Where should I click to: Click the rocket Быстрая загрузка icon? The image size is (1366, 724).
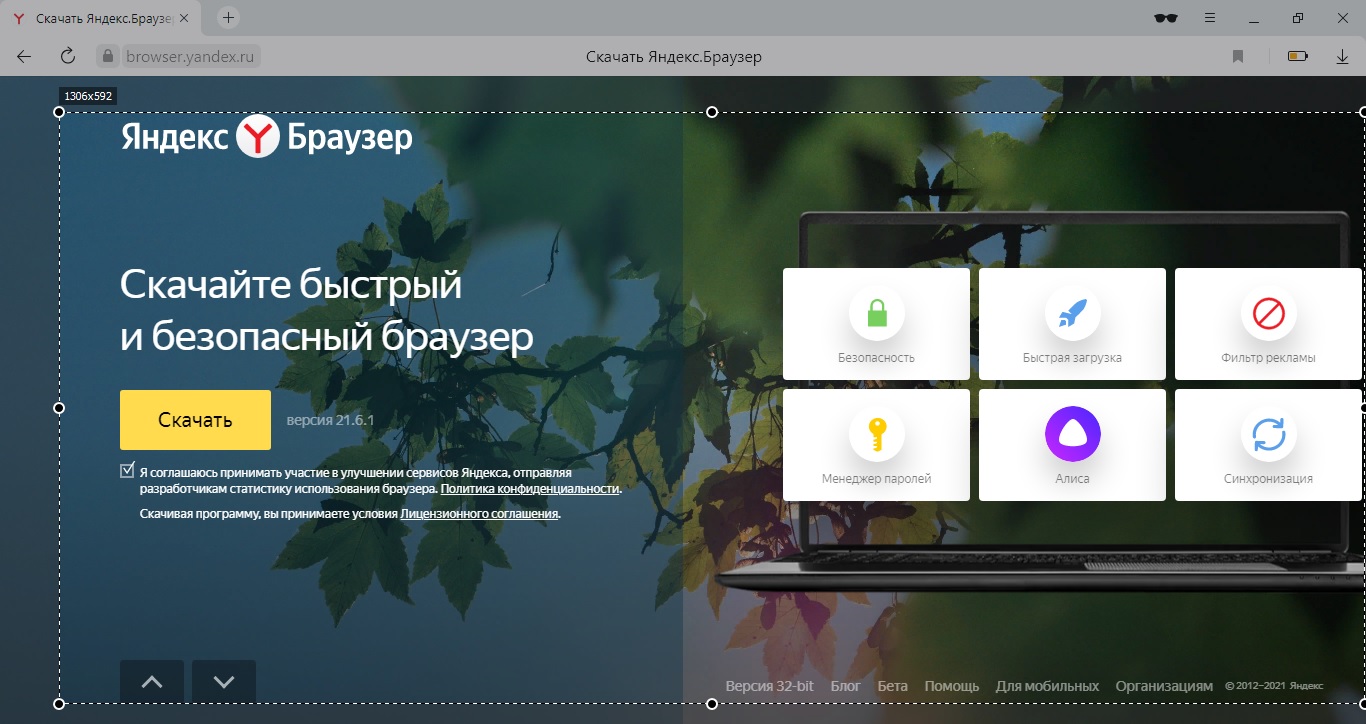point(1072,314)
